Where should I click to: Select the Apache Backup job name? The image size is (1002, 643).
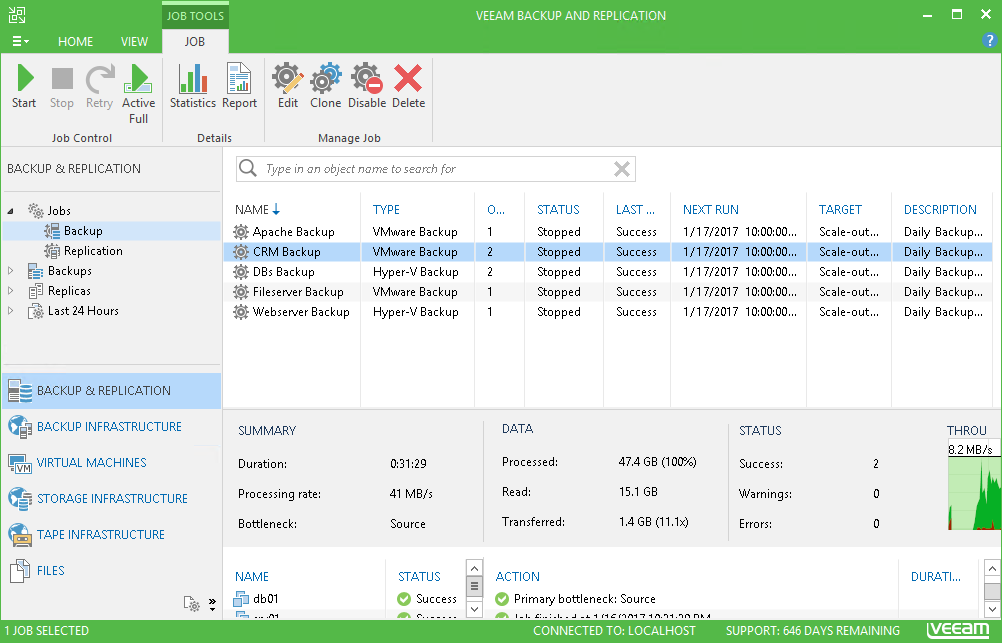[293, 232]
